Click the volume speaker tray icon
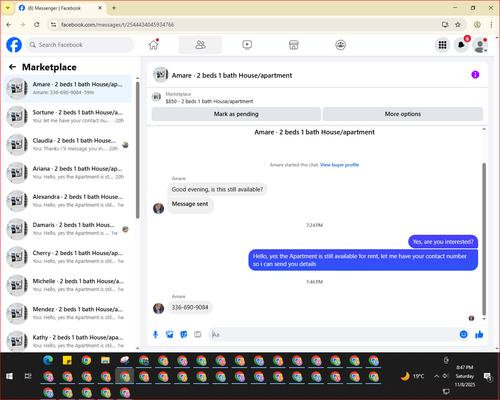Image resolution: width=500 pixels, height=400 pixels. (446, 376)
